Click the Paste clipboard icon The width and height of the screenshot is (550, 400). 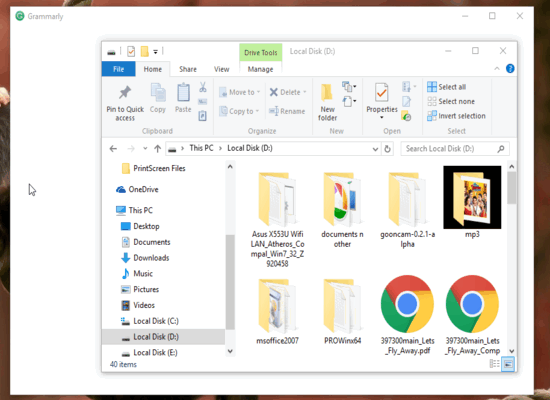183,93
